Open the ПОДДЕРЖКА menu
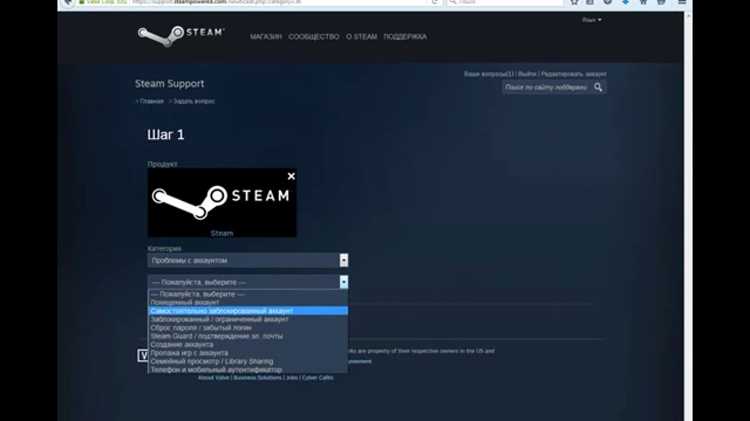The height and width of the screenshot is (421, 750). [x=405, y=37]
